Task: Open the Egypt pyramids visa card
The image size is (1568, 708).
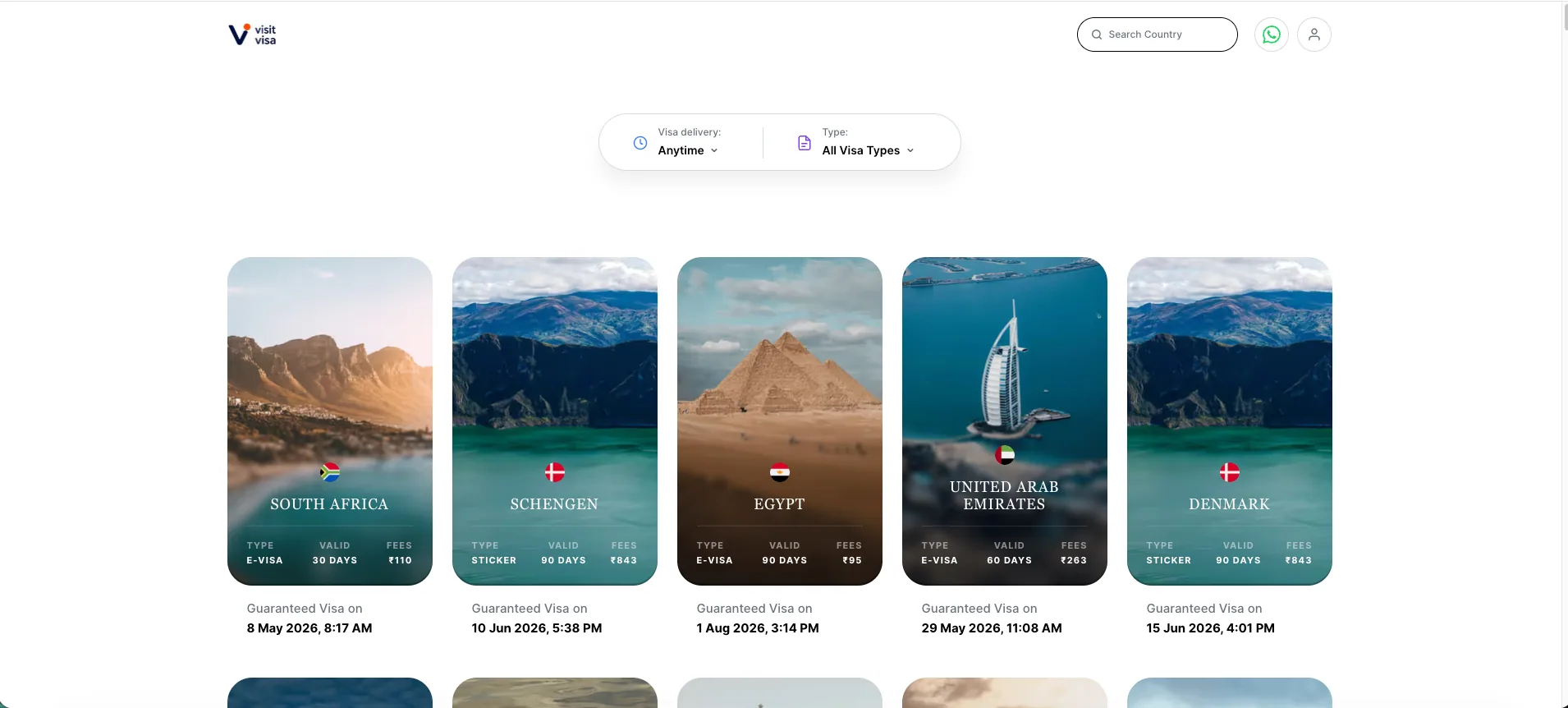Action: point(779,421)
